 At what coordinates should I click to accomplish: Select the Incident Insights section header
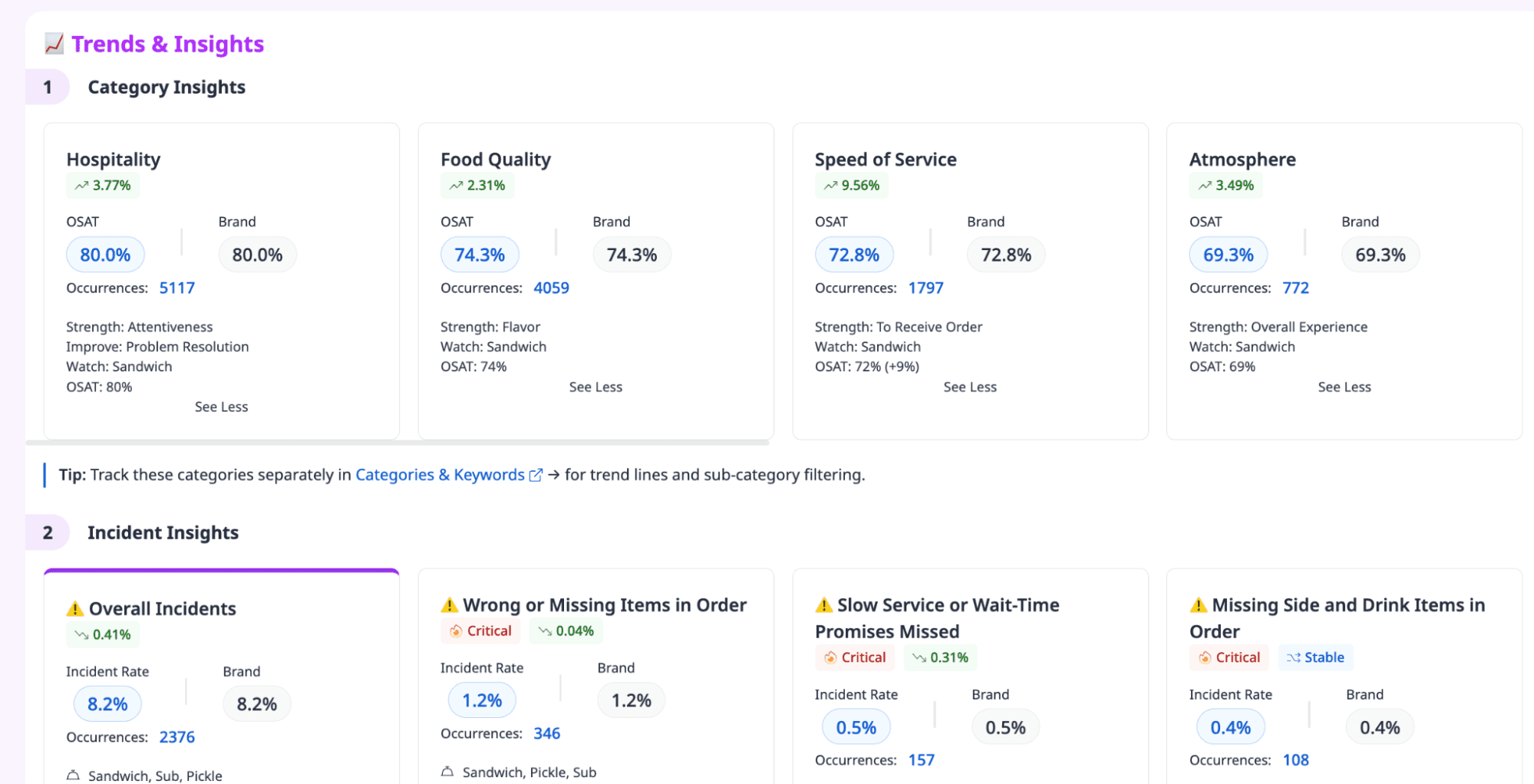(x=163, y=532)
